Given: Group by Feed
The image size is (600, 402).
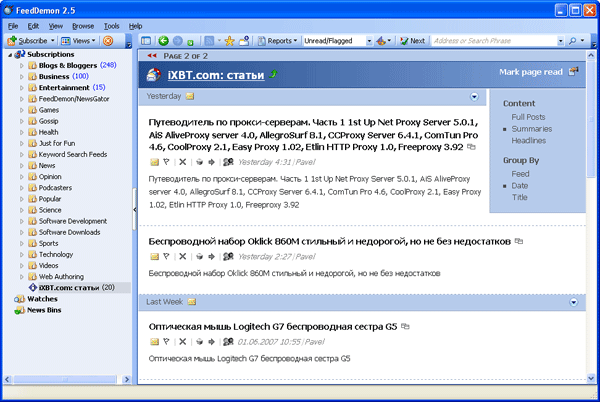Looking at the screenshot, I should (x=520, y=174).
